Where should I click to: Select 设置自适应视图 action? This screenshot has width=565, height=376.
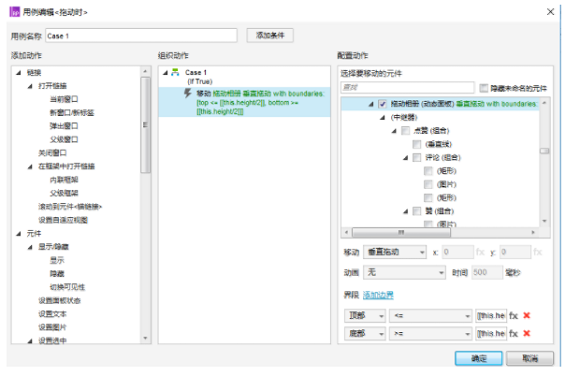tap(63, 220)
